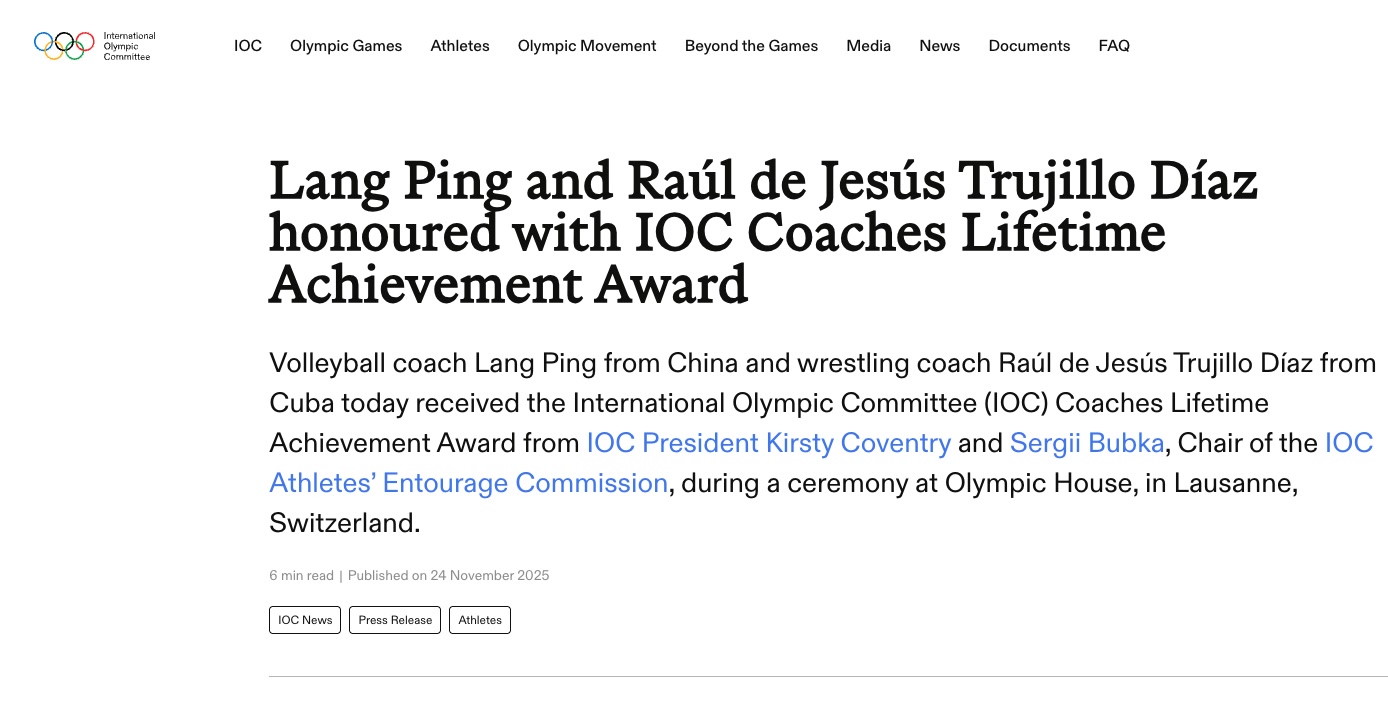Follow the IOC President Kirsty Coventry link
The image size is (1388, 714).
click(x=768, y=443)
